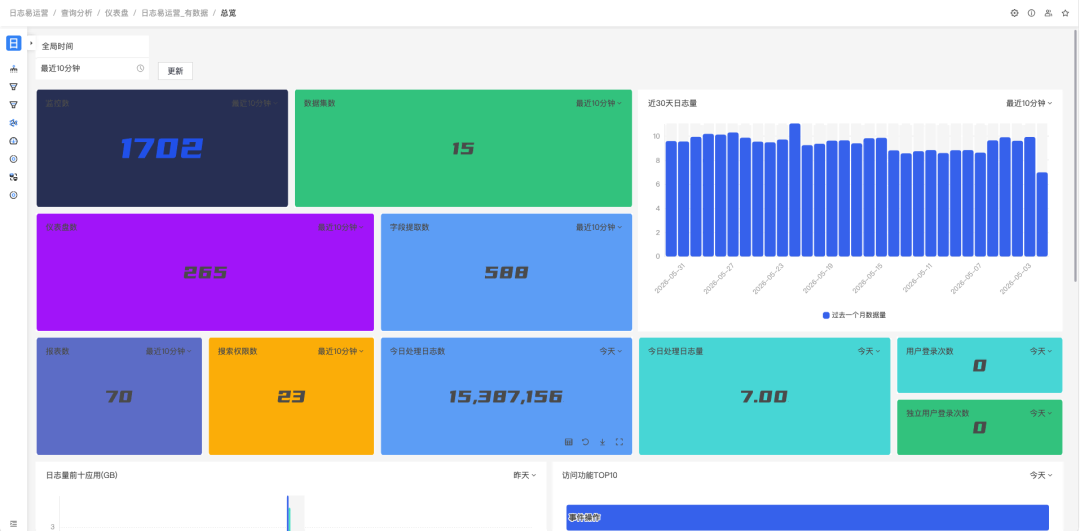Download data from 今日处理日志数 card
This screenshot has height=531, width=1080.
click(602, 442)
